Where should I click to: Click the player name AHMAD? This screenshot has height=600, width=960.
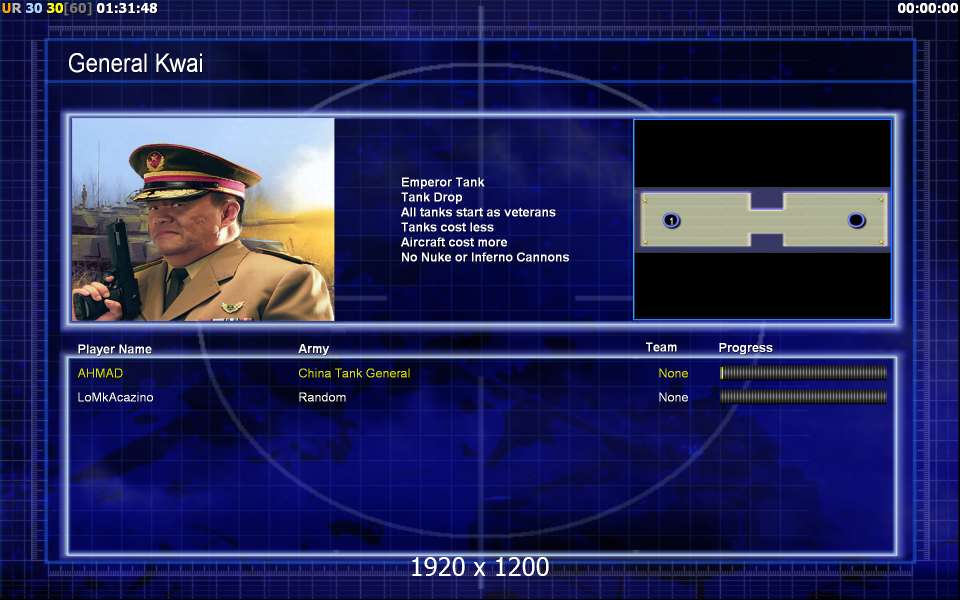[x=100, y=373]
